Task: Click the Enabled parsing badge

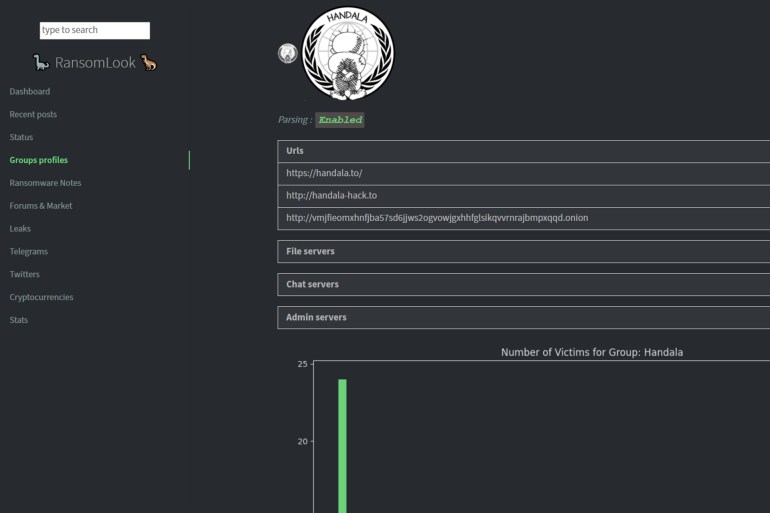Action: (340, 120)
